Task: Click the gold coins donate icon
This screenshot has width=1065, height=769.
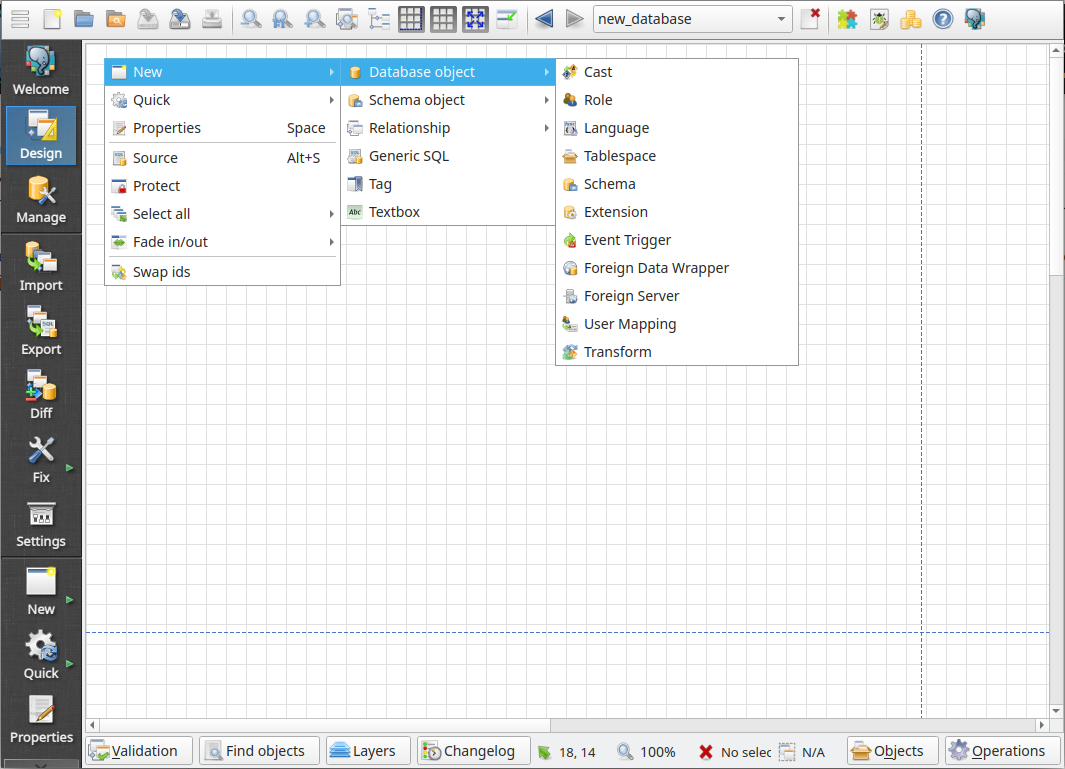Action: tap(911, 19)
